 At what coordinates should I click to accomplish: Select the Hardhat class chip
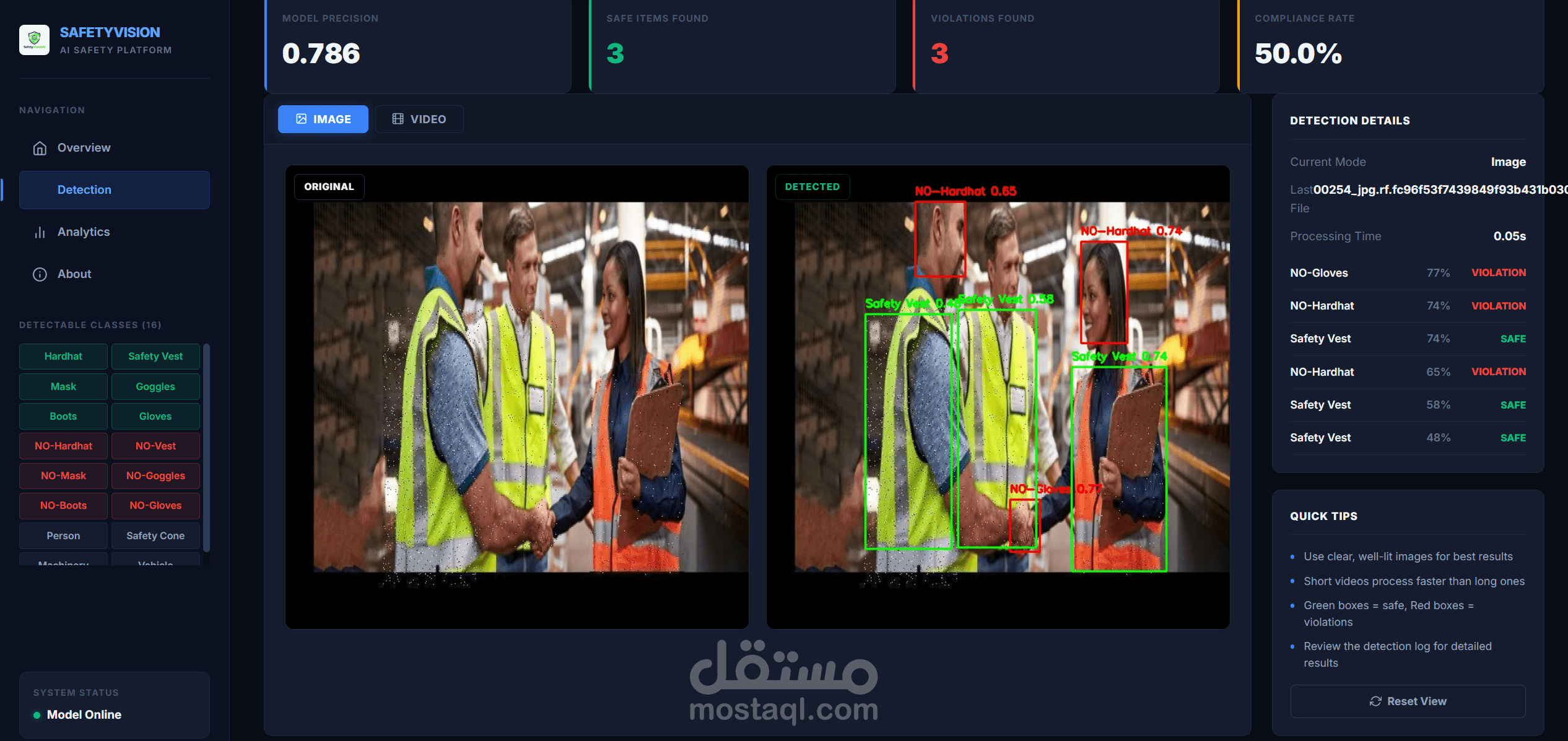coord(63,357)
